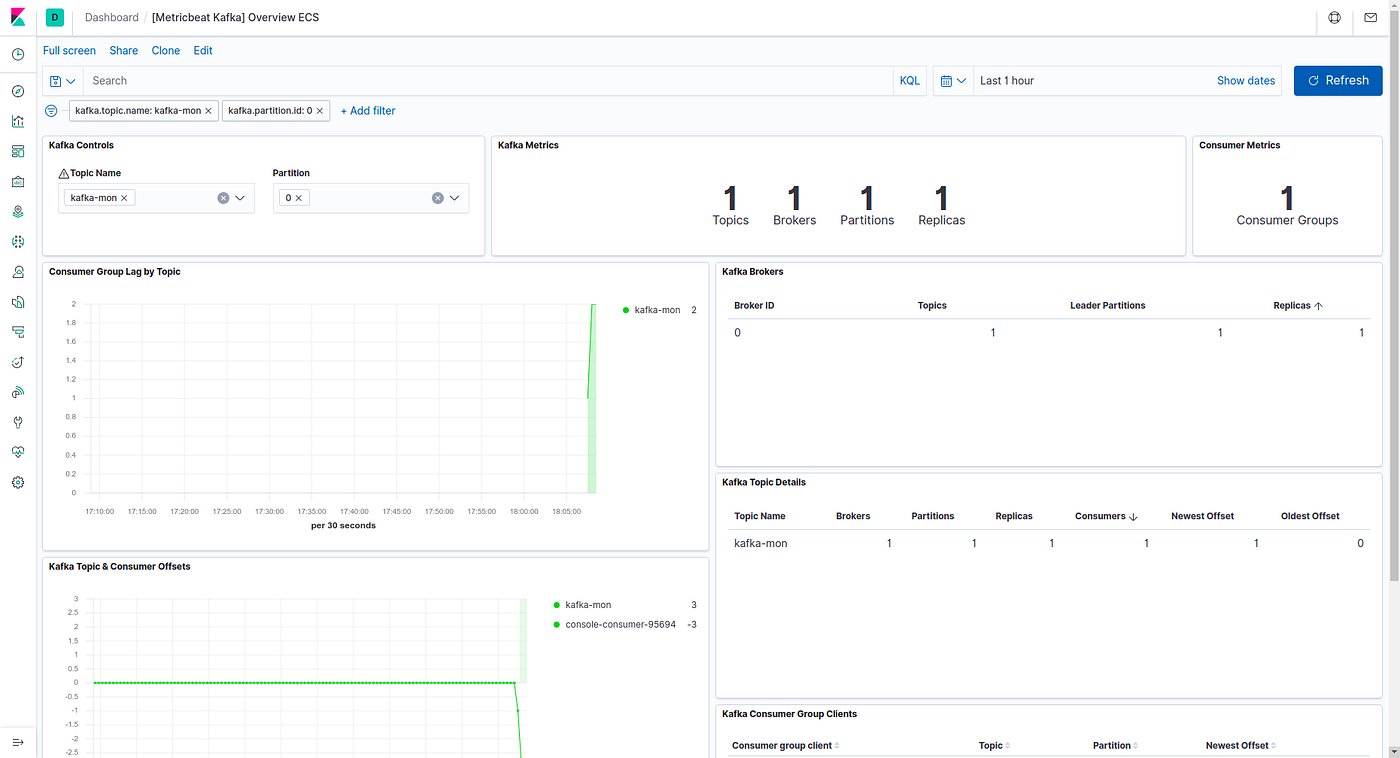Toggle kafka-mon series in lag chart legend
The width and height of the screenshot is (1400, 758).
point(656,309)
